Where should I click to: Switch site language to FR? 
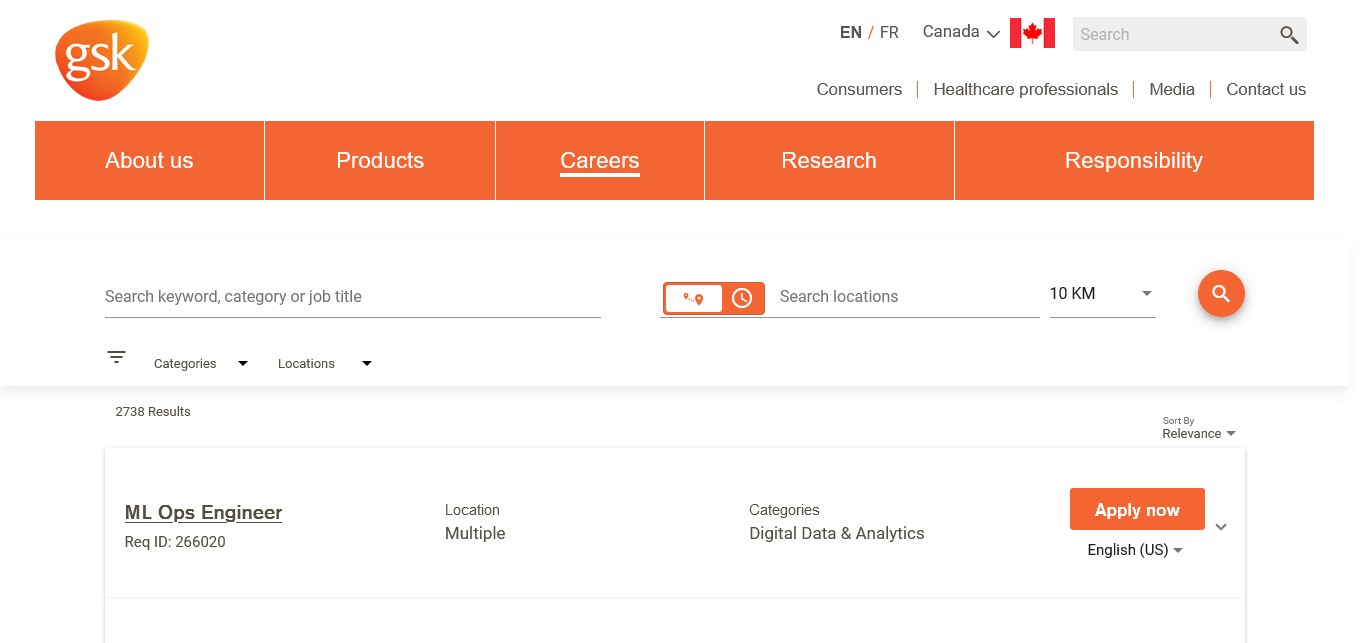coord(889,33)
